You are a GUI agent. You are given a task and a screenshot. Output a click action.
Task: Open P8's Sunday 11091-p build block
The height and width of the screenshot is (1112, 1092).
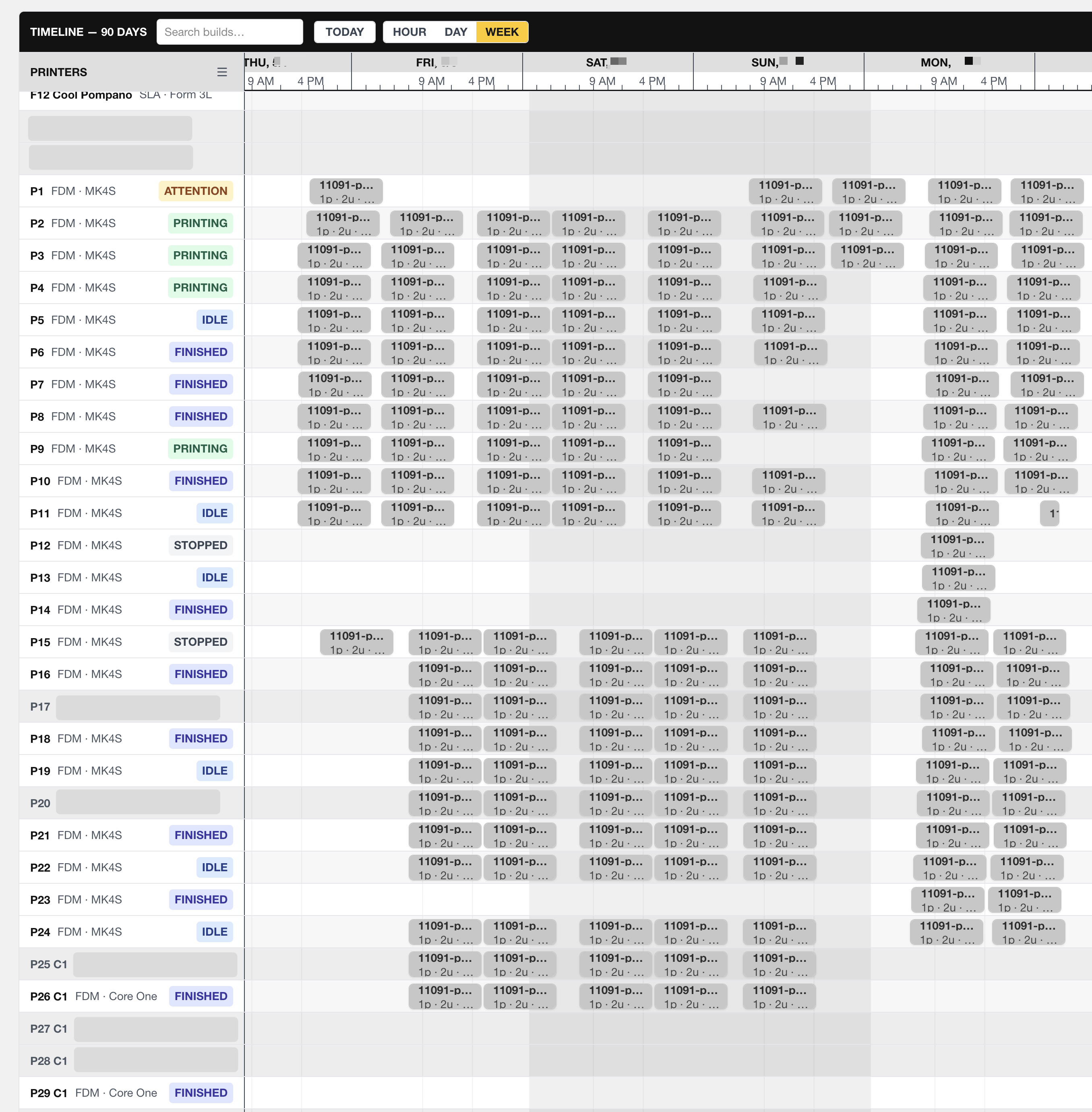point(789,417)
